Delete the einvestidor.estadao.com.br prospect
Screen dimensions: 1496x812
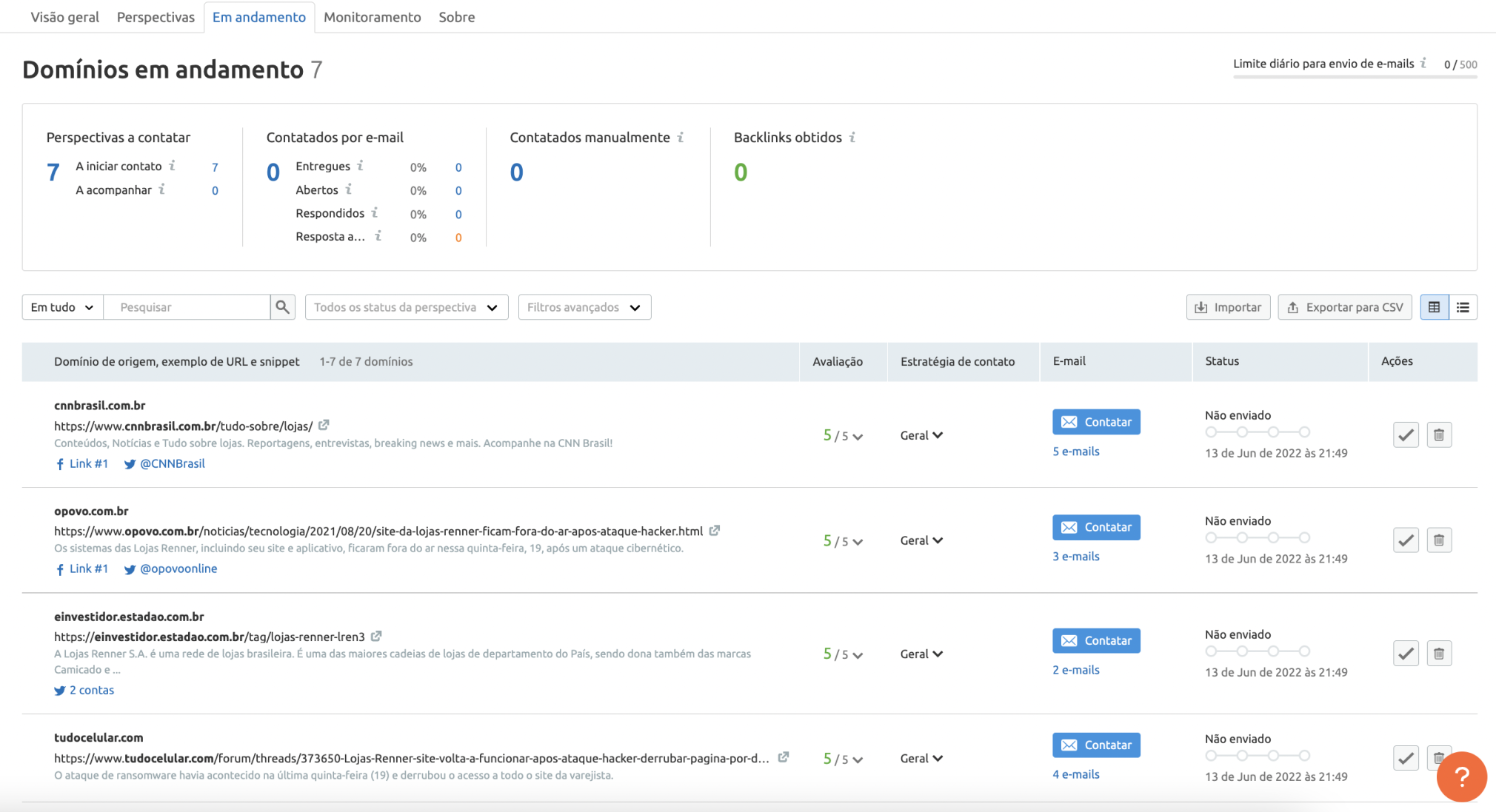(x=1439, y=654)
